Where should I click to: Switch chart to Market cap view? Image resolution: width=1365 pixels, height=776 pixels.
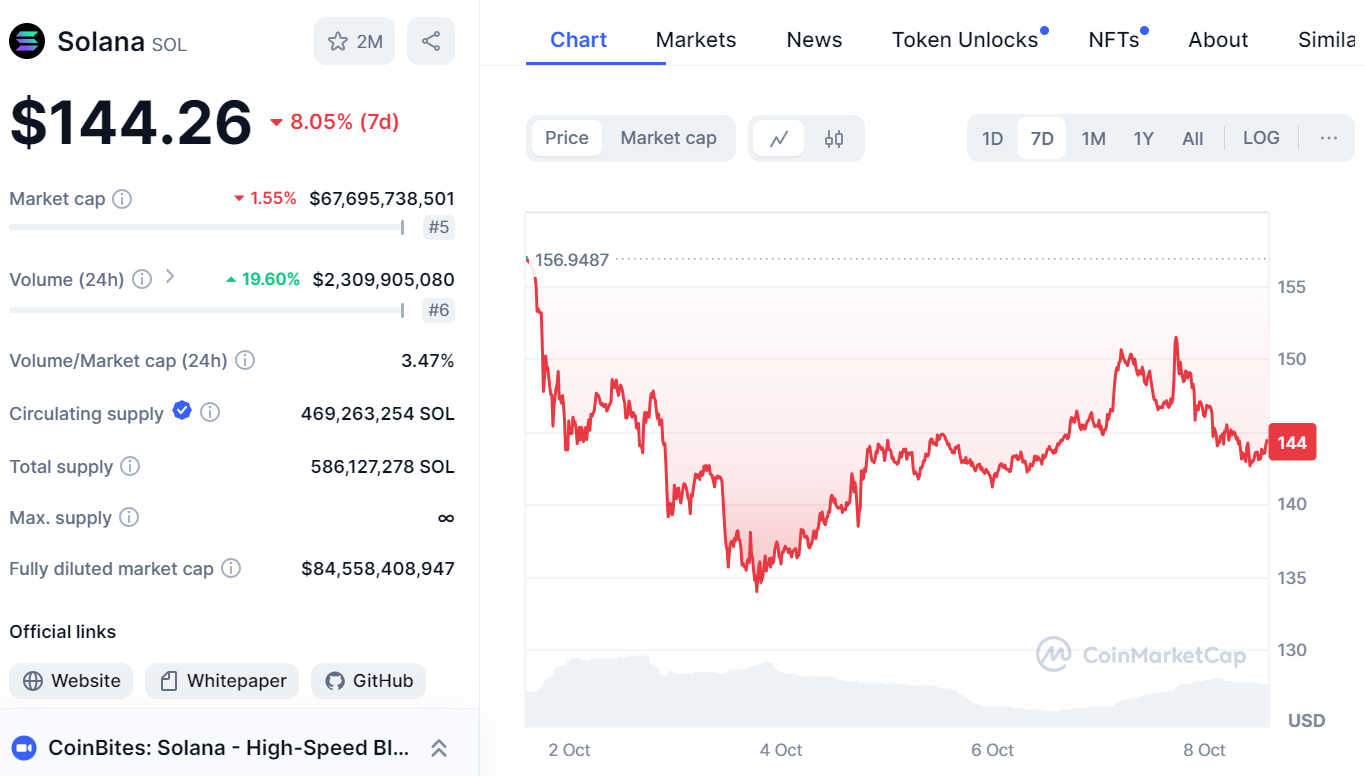coord(667,138)
